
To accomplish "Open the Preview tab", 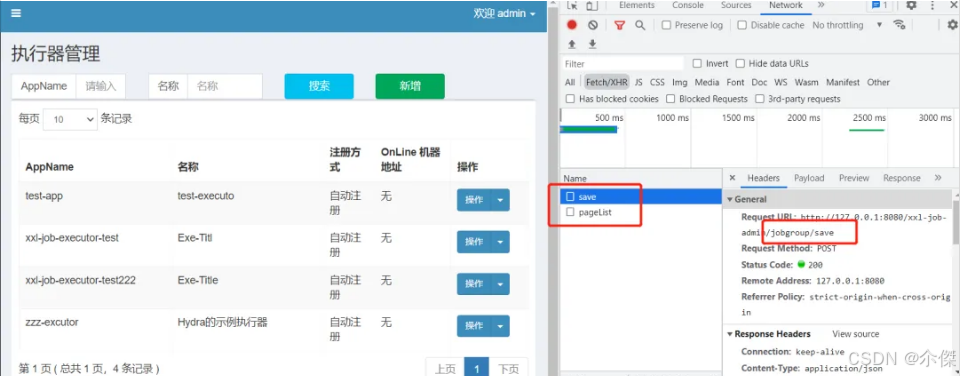I will (854, 178).
